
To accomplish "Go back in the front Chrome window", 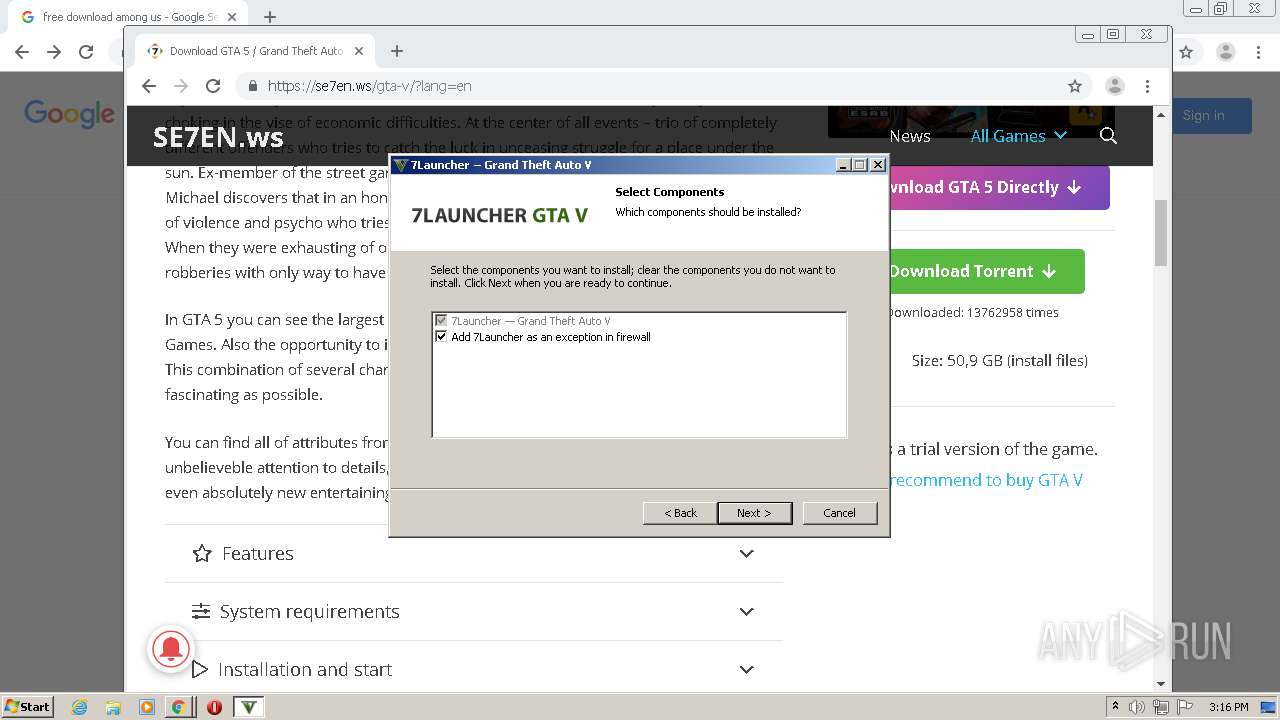I will [x=149, y=86].
